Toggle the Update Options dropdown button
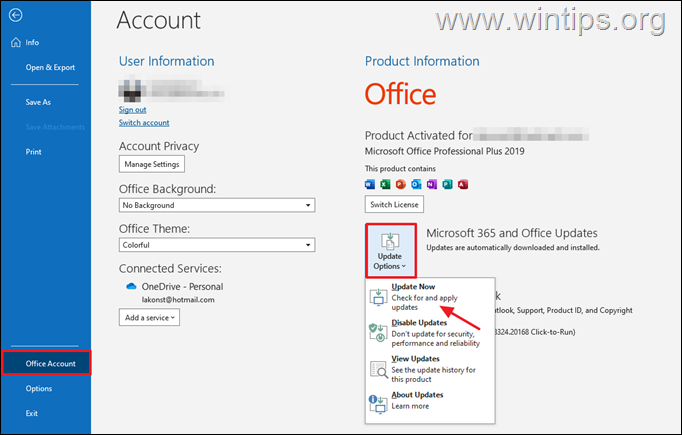Viewport: 682px width, 435px height. 391,251
